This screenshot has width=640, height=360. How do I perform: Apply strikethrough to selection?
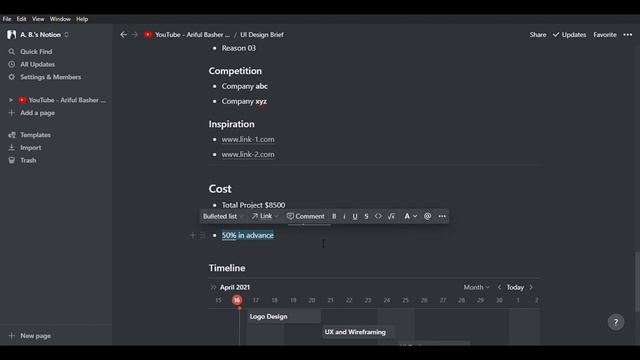coord(366,216)
